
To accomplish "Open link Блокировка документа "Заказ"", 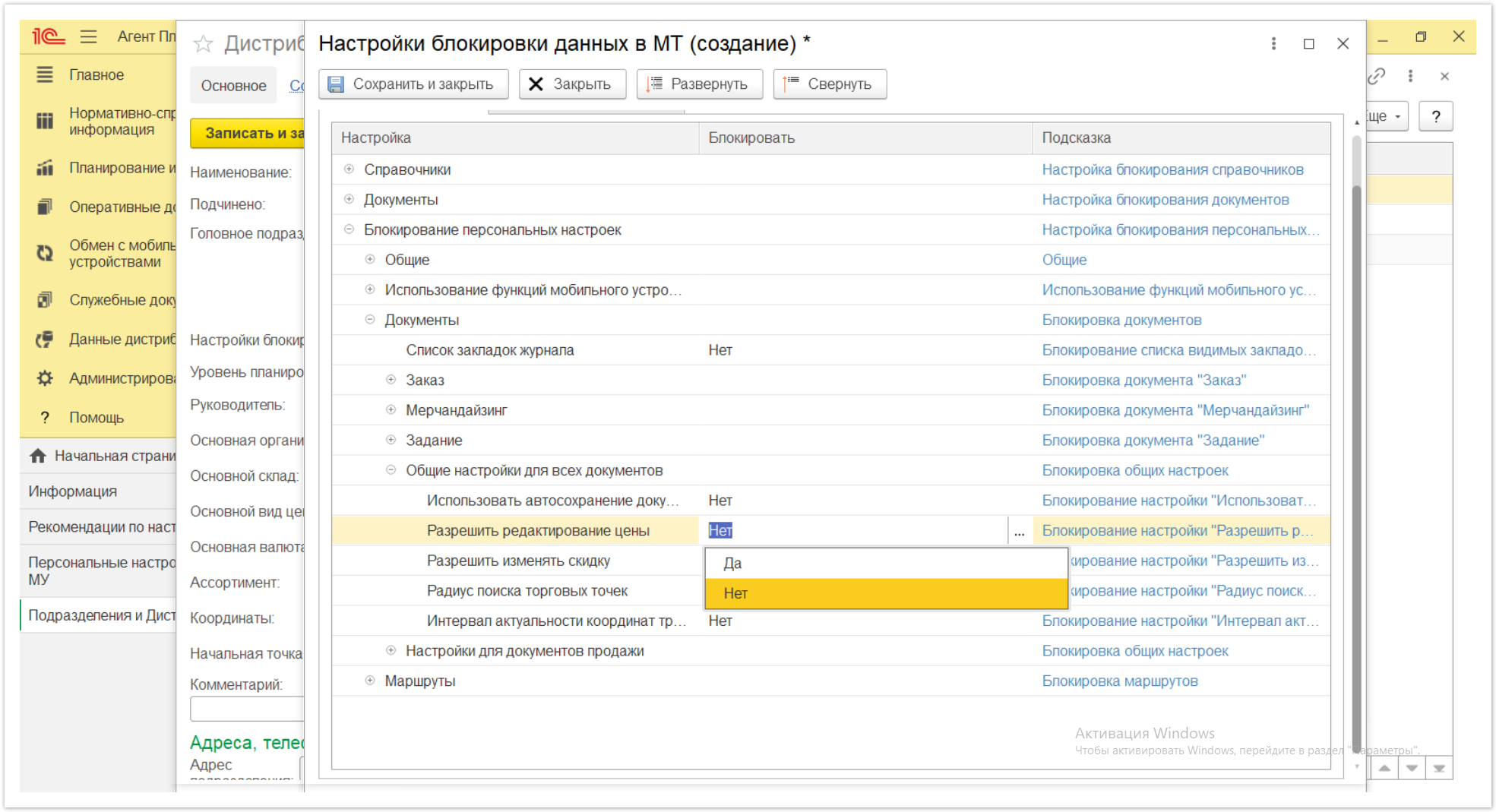I will (1144, 380).
